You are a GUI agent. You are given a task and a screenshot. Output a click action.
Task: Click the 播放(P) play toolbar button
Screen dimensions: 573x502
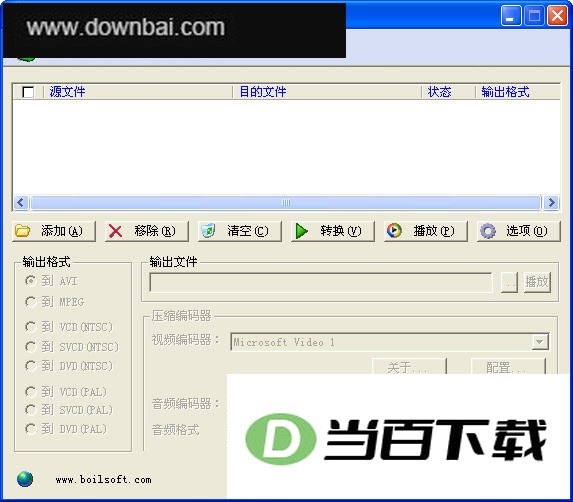[x=426, y=231]
